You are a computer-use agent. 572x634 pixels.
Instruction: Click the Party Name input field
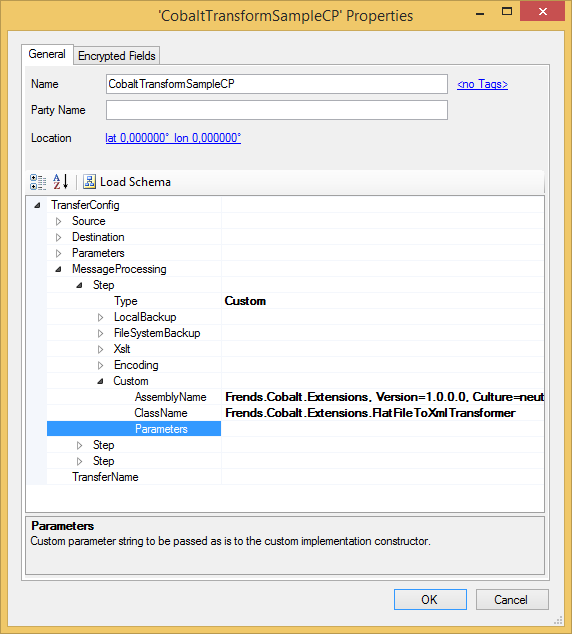(x=277, y=110)
